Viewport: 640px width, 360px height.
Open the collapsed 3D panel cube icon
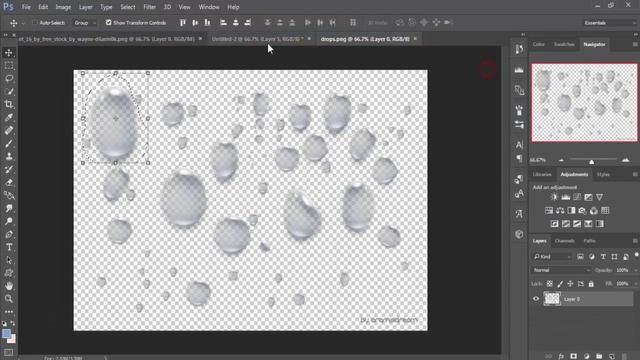point(519,234)
